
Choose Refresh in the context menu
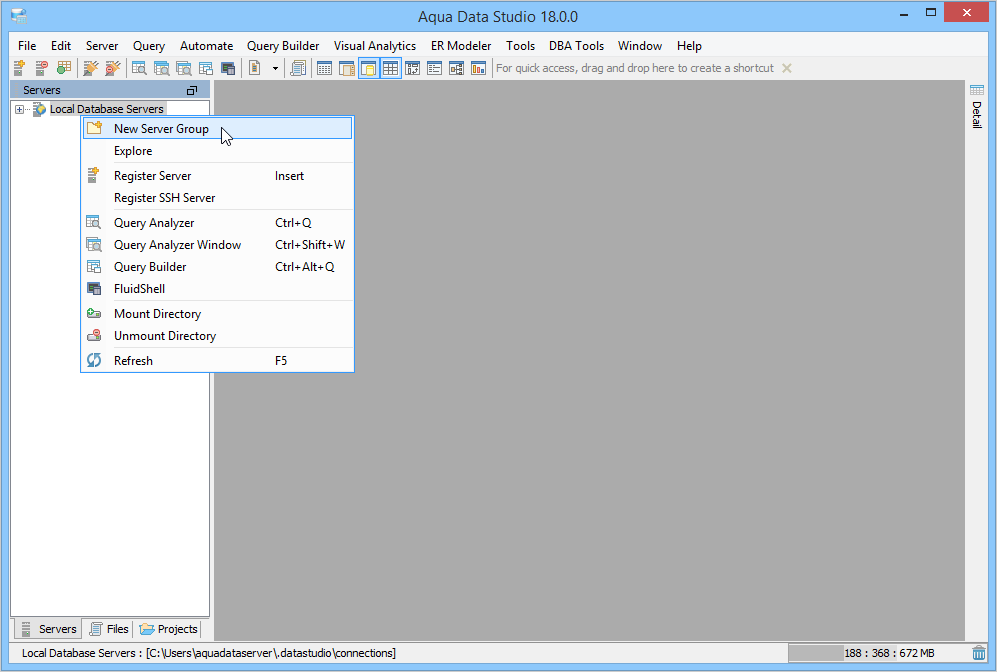click(x=217, y=360)
